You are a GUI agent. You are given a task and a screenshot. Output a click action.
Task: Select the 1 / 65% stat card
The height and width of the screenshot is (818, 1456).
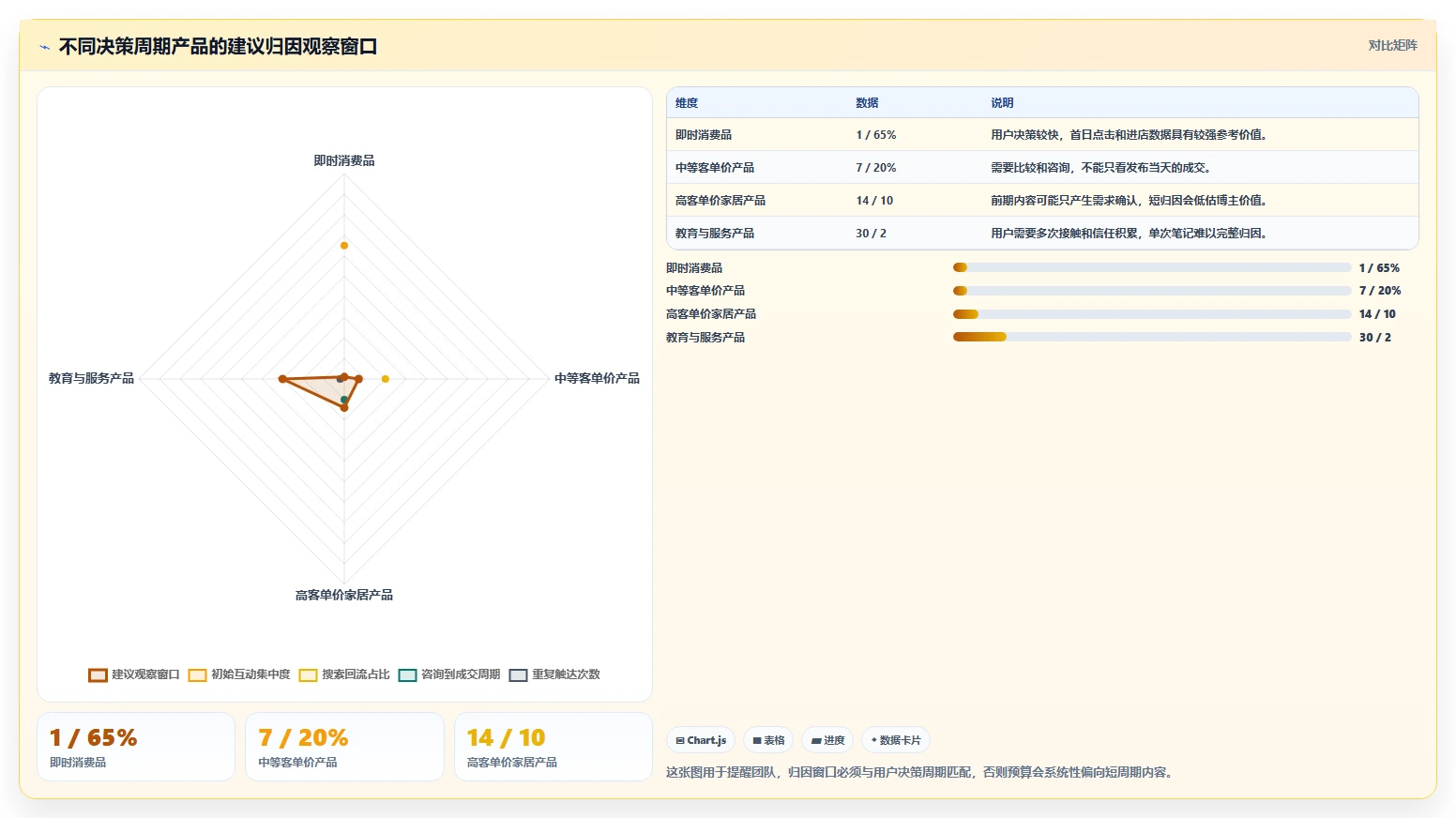click(x=136, y=747)
